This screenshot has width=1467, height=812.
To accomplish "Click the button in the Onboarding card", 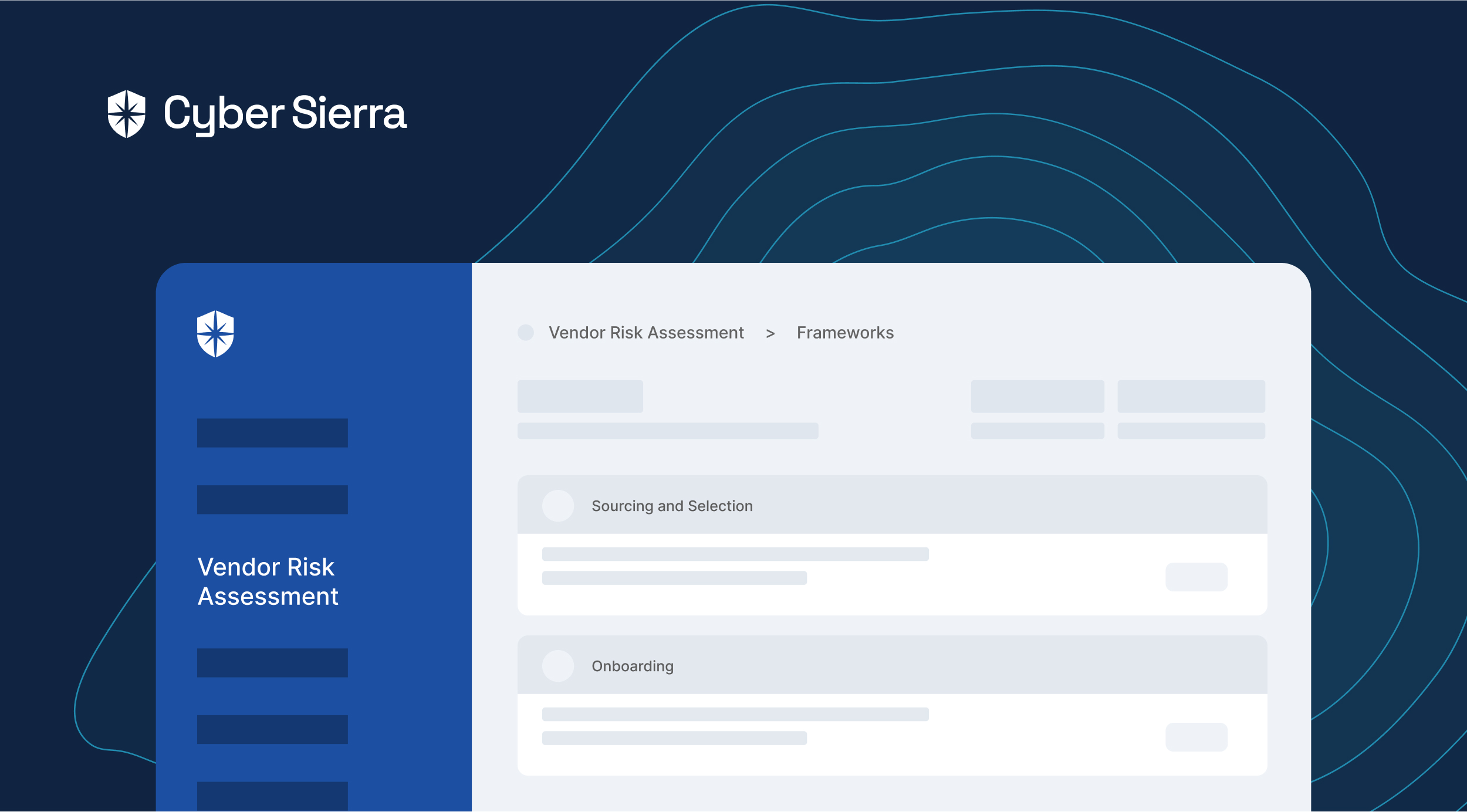I will point(1196,737).
